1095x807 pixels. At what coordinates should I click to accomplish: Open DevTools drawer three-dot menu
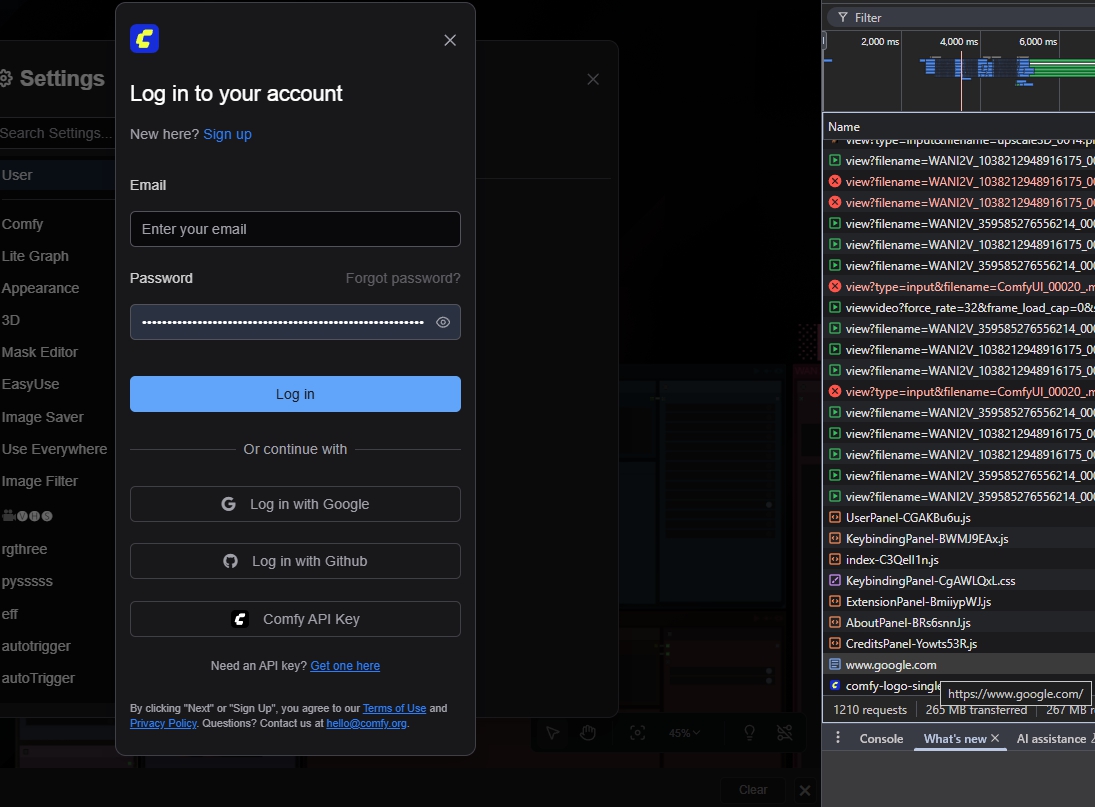[x=838, y=738]
